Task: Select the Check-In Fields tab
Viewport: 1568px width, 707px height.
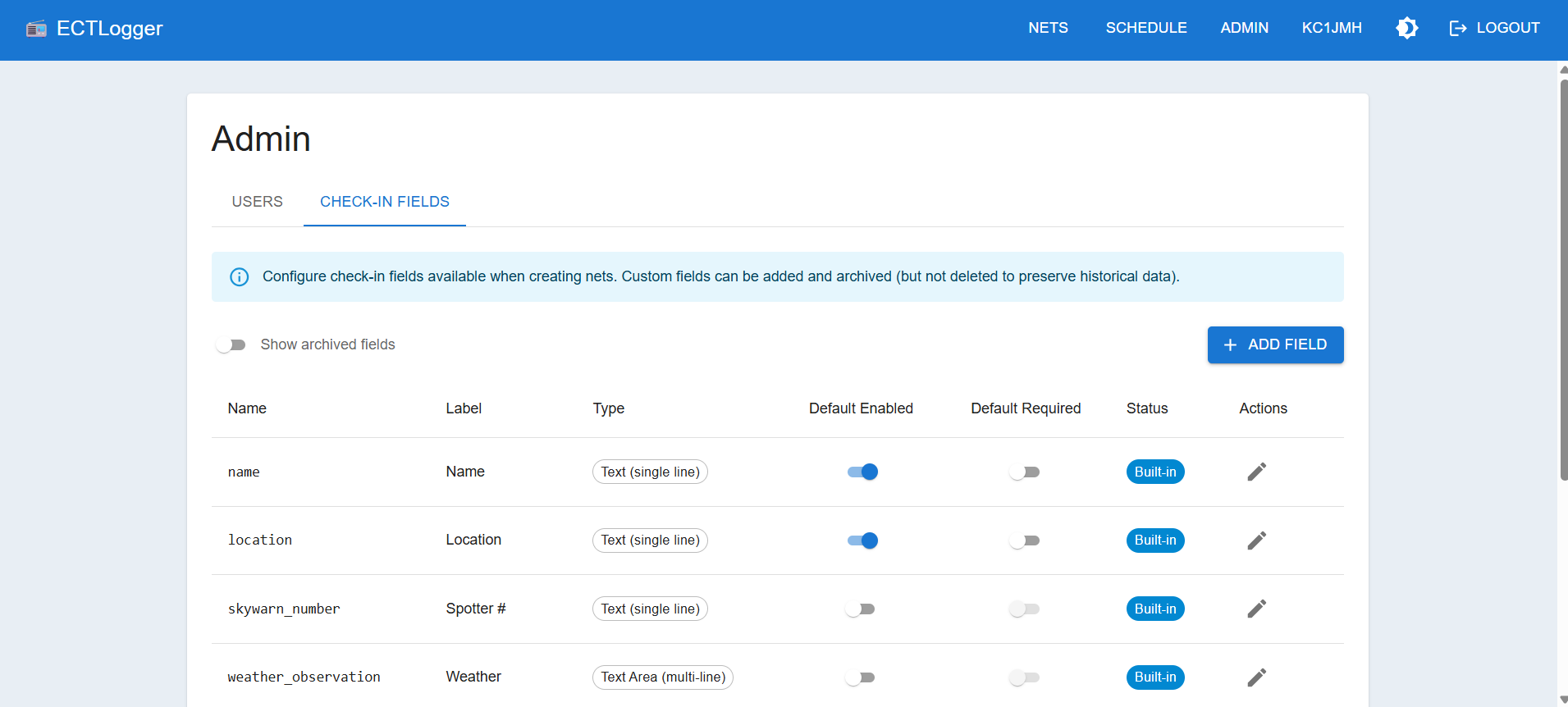Action: pos(384,202)
